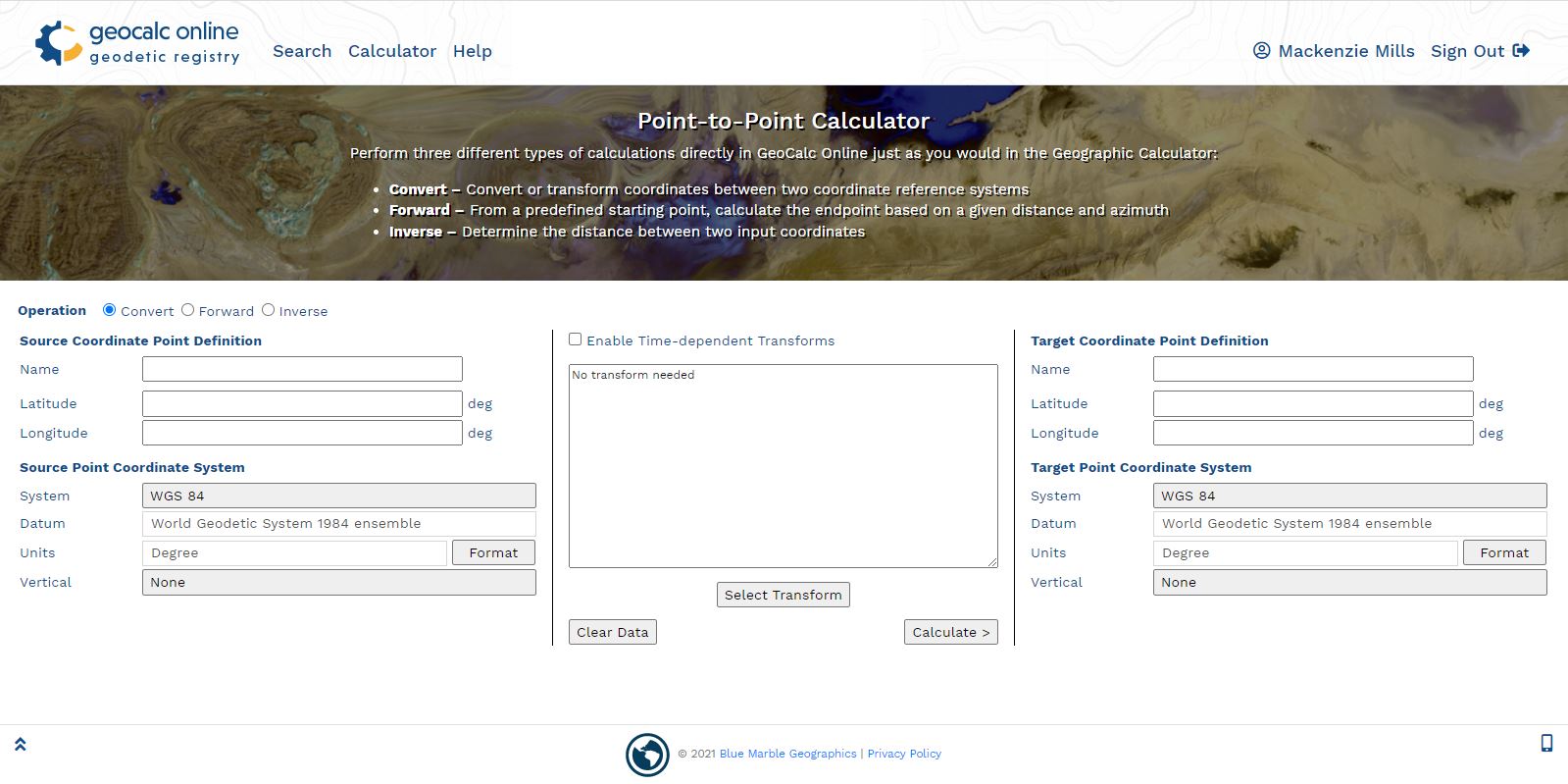Click the Blue Marble globe logo in footer
The image size is (1568, 784).
(x=647, y=755)
